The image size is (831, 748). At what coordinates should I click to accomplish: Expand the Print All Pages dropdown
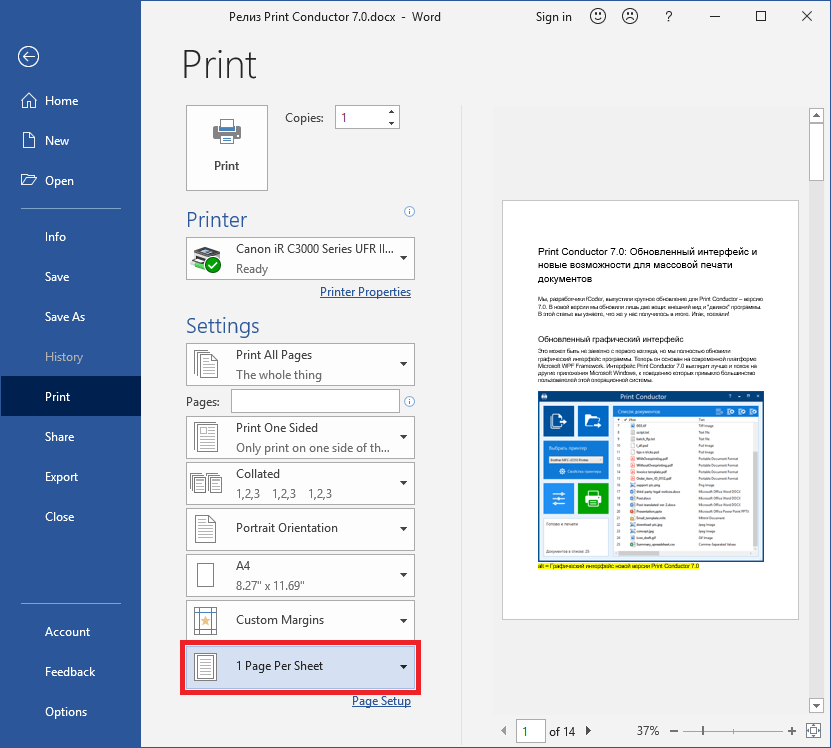300,364
